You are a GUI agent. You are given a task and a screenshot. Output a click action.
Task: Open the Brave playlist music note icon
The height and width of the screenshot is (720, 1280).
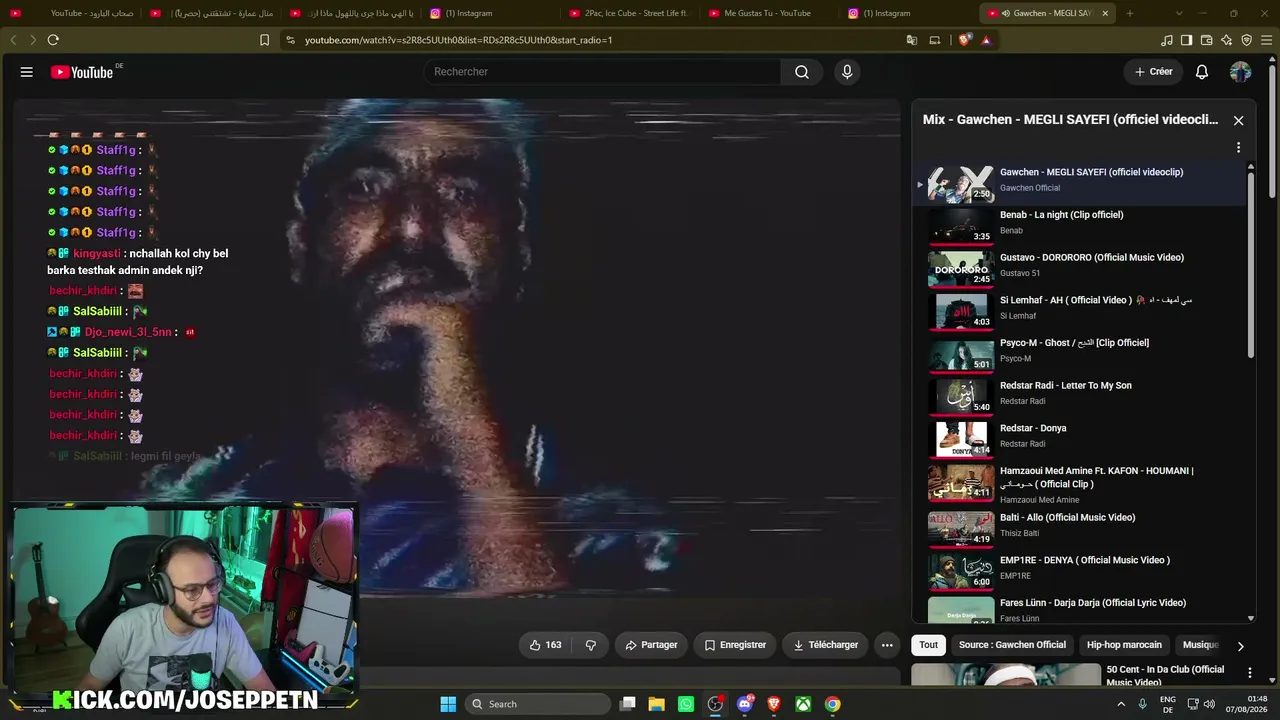tap(1167, 40)
